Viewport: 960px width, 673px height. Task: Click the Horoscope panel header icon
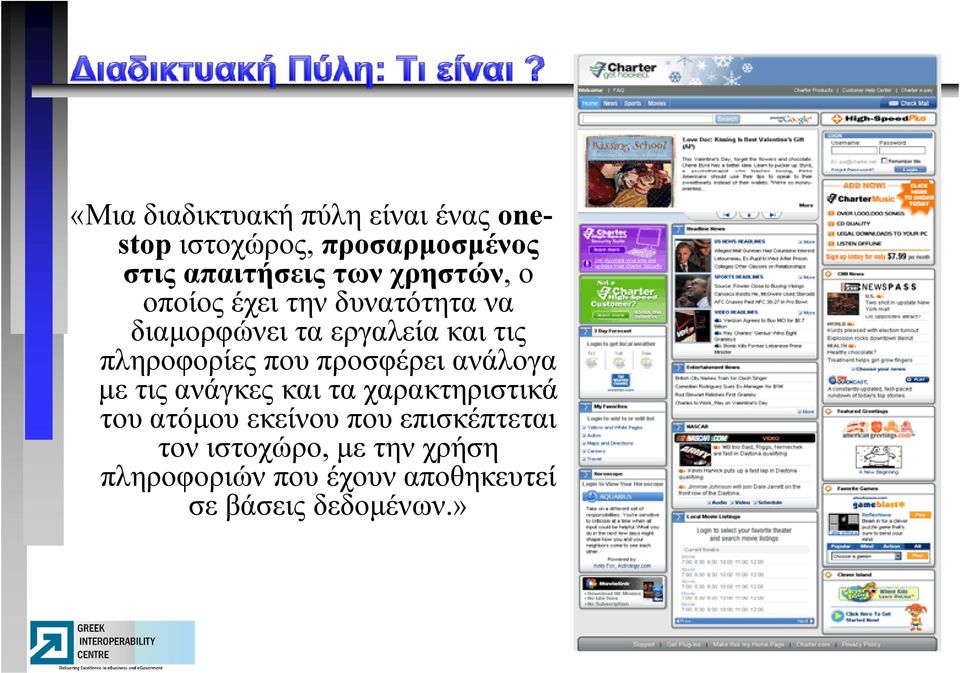(586, 474)
